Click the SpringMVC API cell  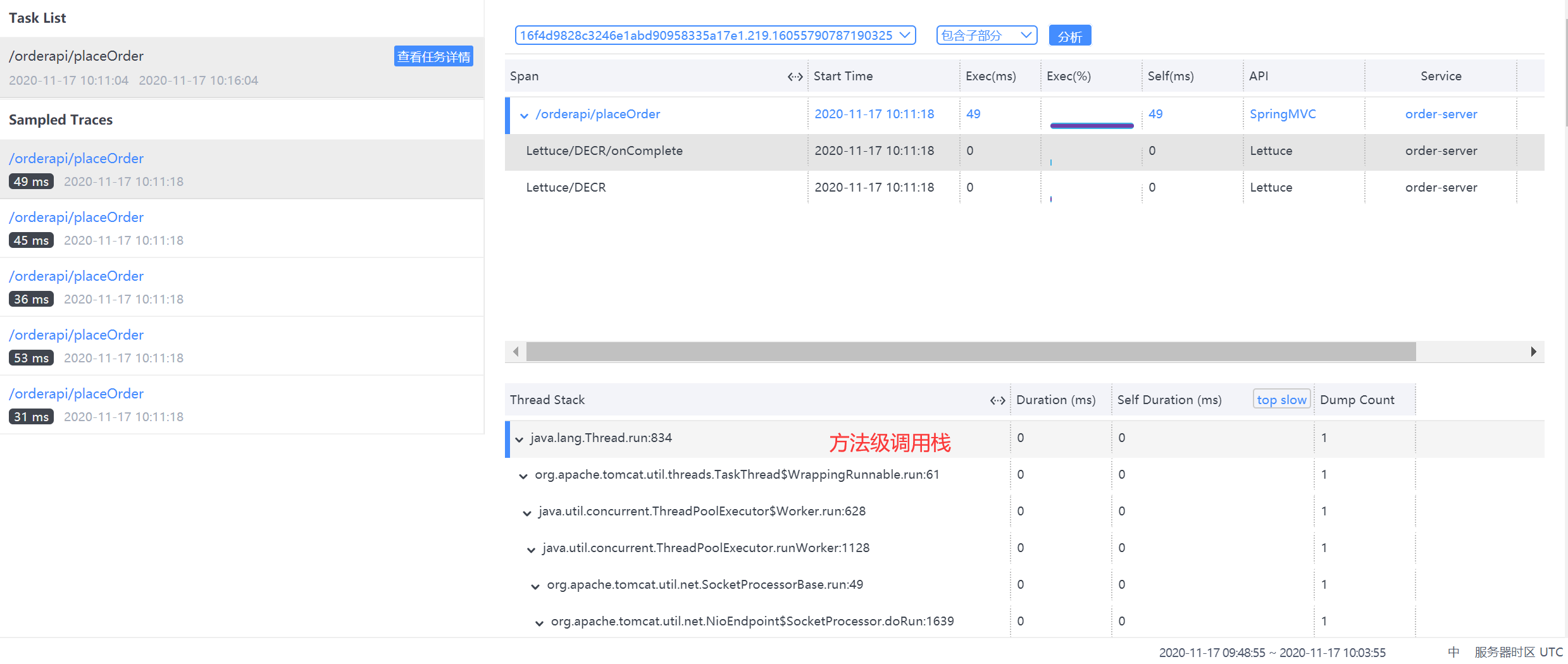pos(1283,114)
